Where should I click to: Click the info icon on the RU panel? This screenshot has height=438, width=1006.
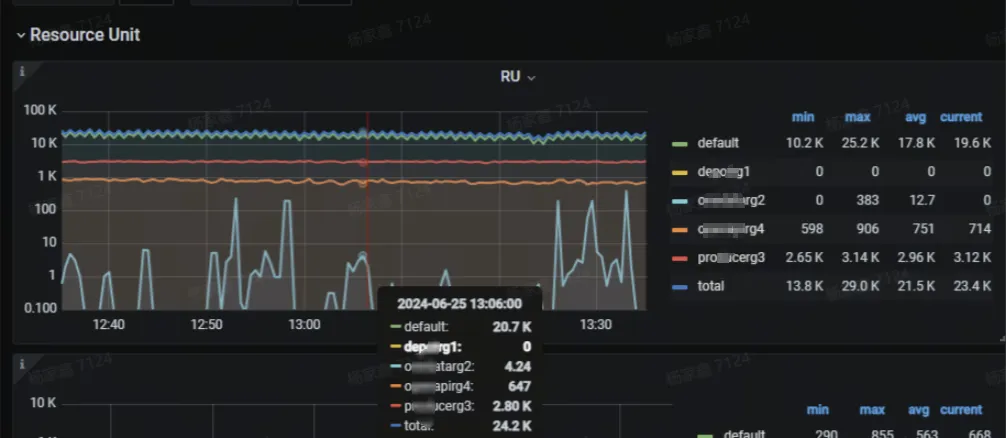click(x=22, y=71)
